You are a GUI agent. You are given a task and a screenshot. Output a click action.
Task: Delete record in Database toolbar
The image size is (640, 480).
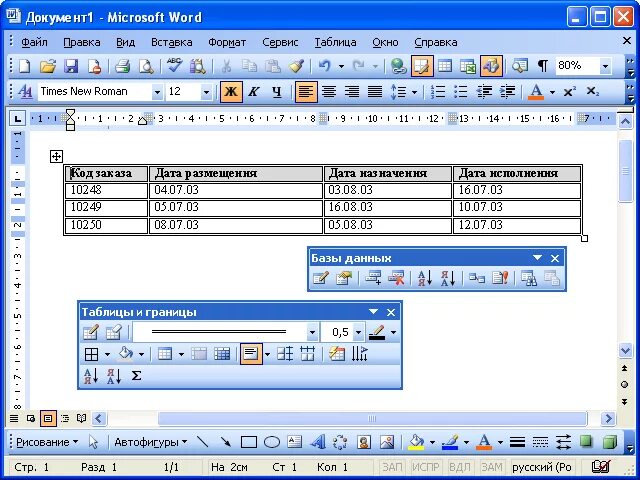click(396, 278)
